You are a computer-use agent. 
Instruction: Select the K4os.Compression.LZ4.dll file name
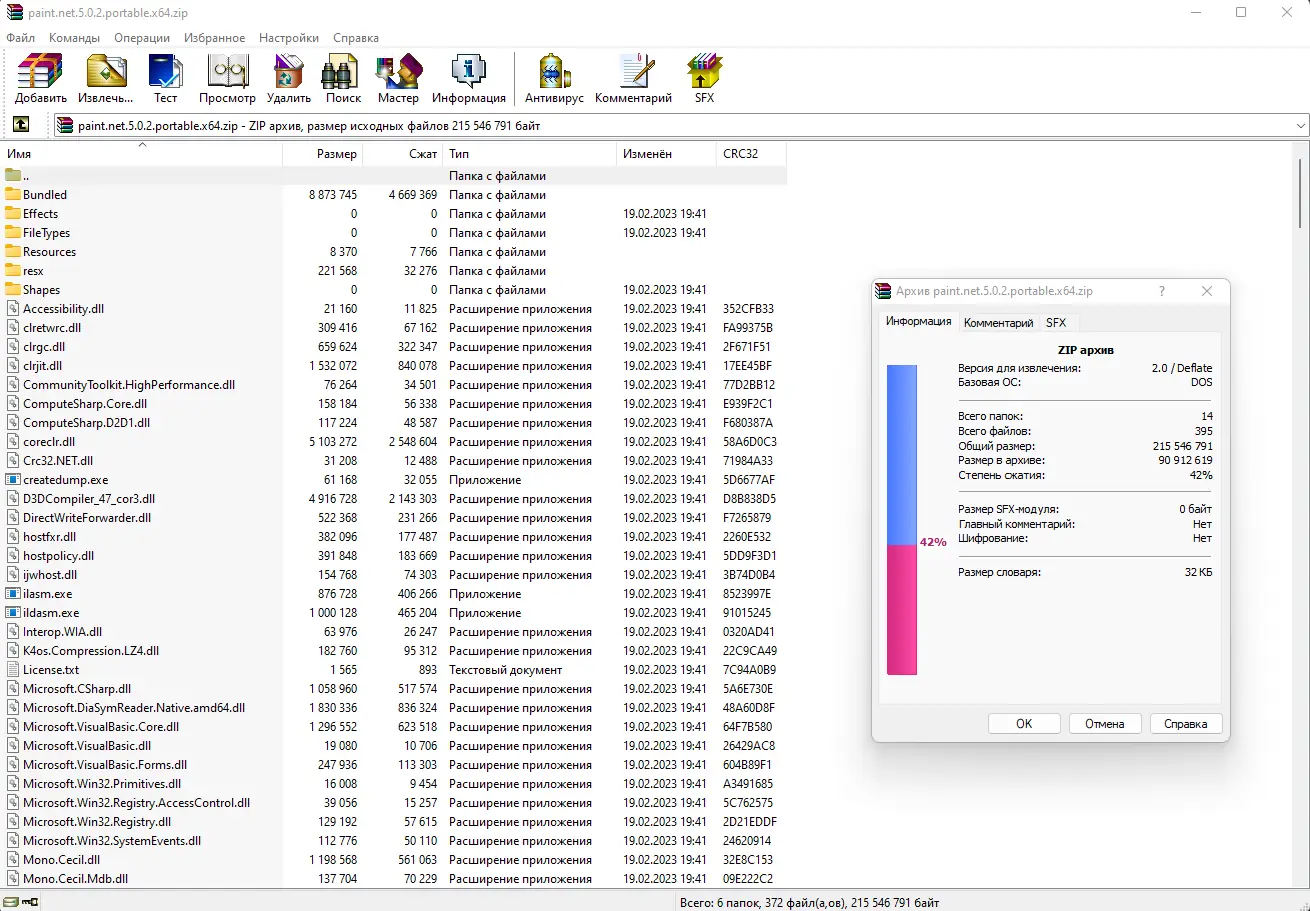click(91, 650)
